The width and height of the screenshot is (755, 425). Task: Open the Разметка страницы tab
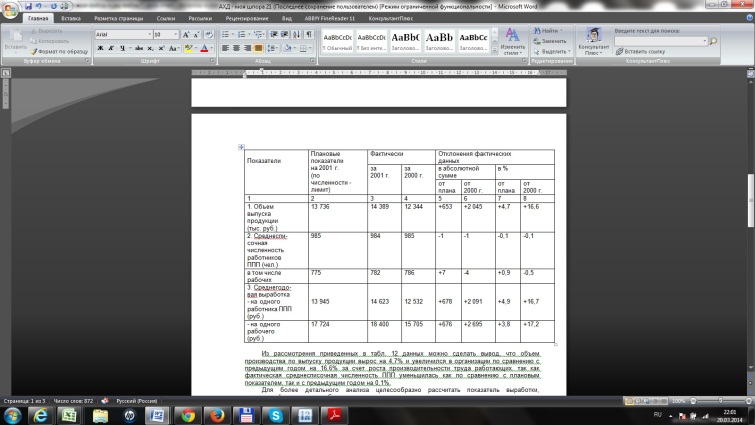pos(118,18)
